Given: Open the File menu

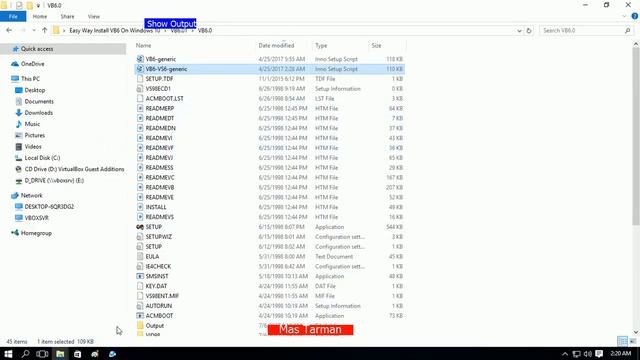Looking at the screenshot, I should coord(13,16).
